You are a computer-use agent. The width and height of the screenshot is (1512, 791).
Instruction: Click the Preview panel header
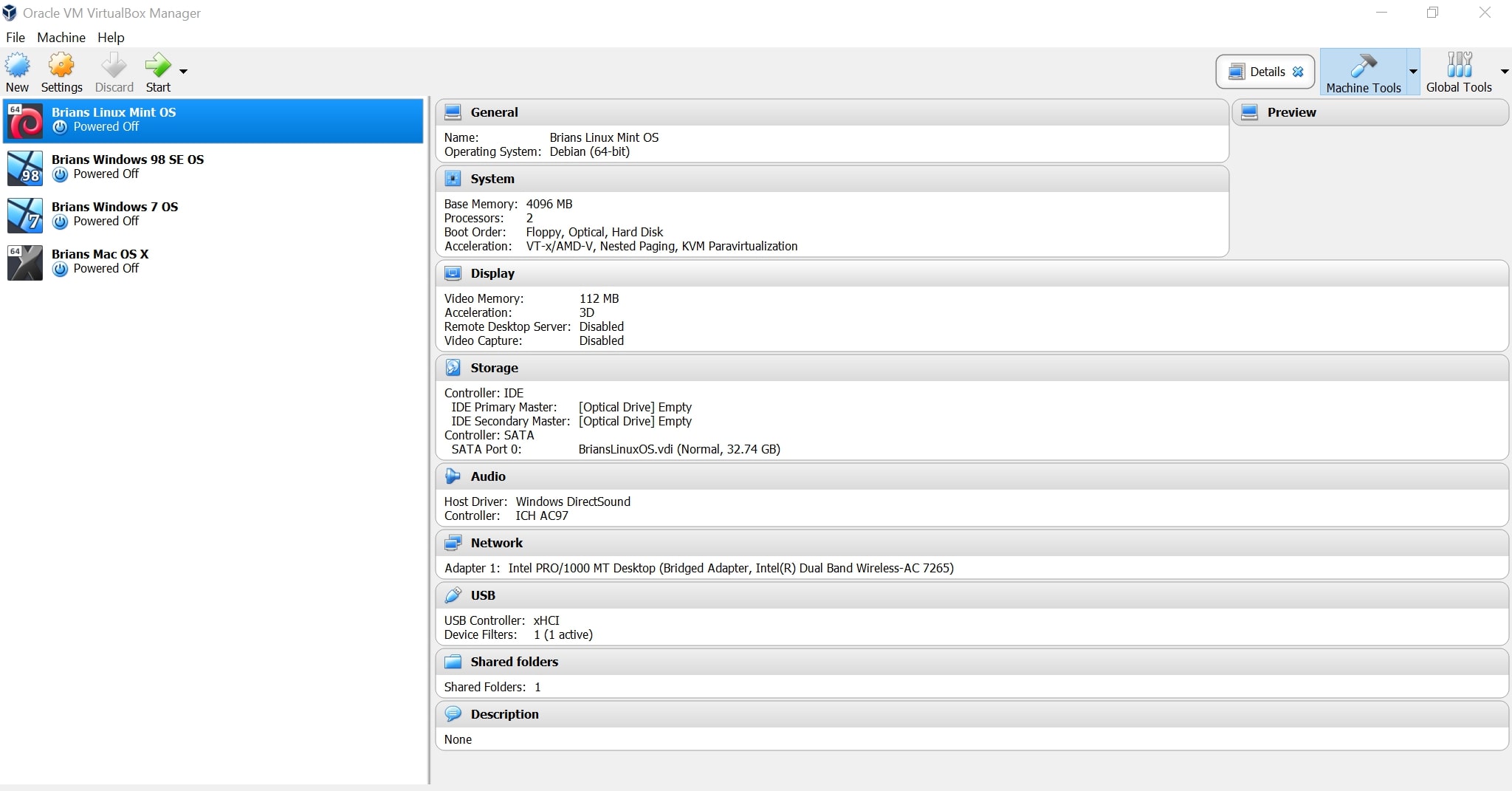pos(1370,112)
